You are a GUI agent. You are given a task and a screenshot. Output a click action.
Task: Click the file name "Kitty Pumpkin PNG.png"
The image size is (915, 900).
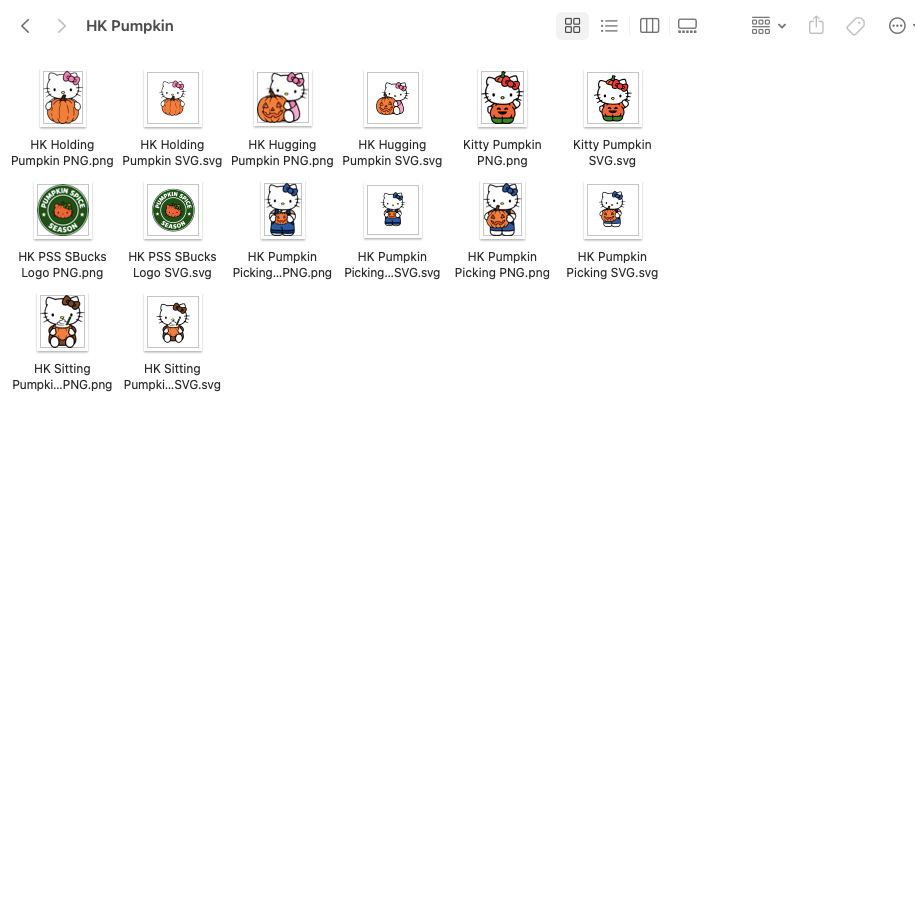(x=502, y=153)
